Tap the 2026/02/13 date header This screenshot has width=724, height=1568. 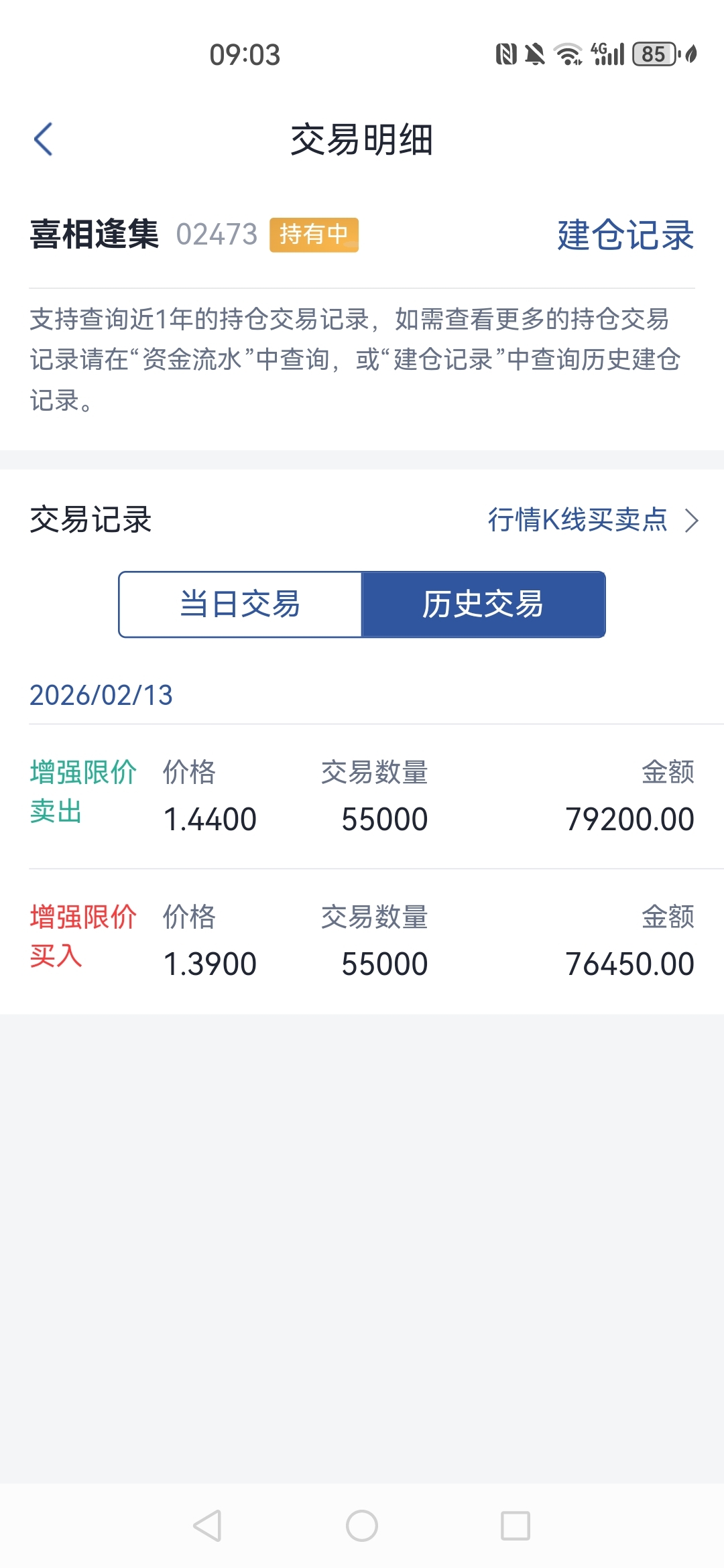[101, 695]
